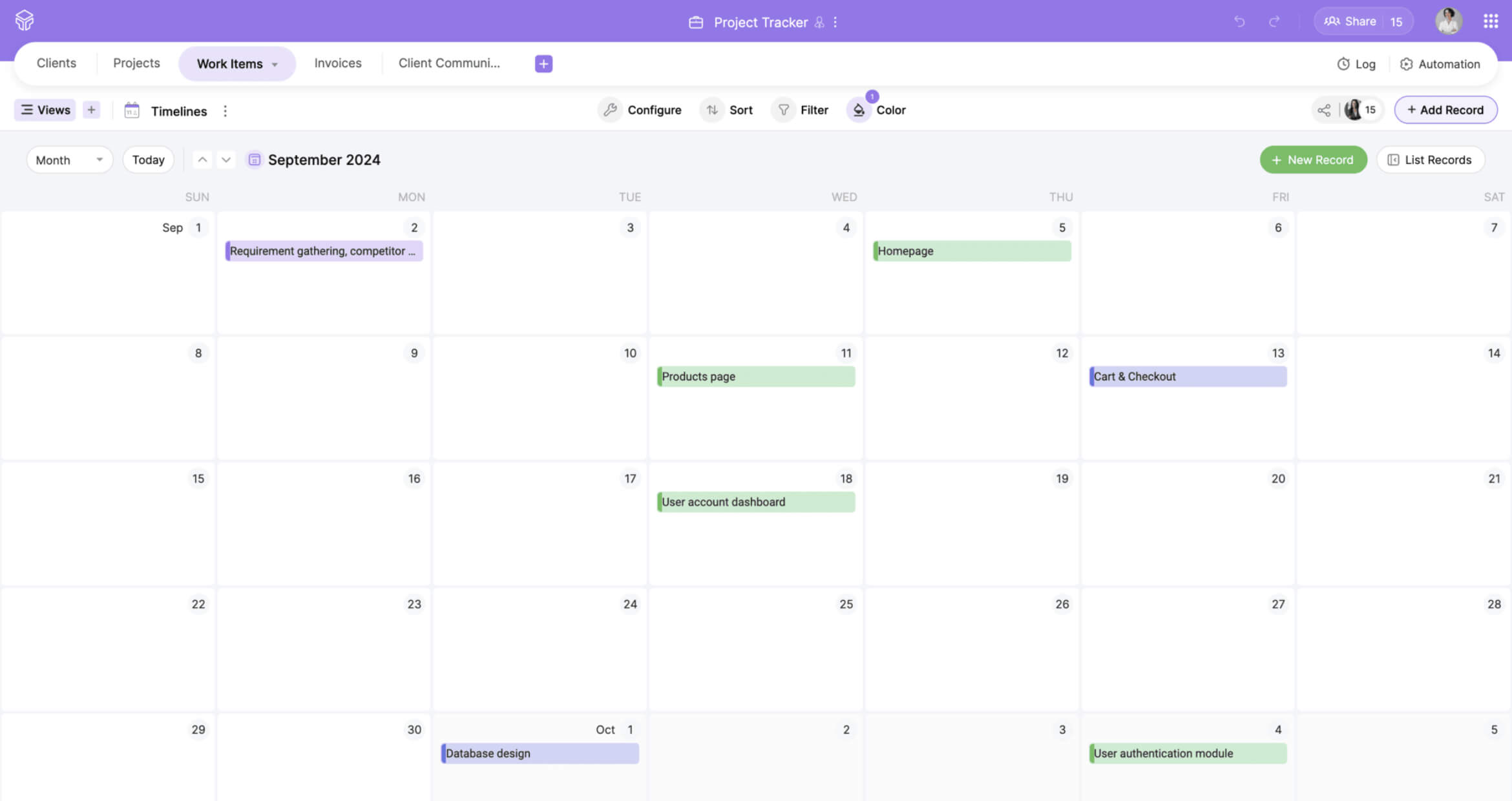Click the redo arrow icon
The image size is (1512, 801).
pyautogui.click(x=1274, y=22)
